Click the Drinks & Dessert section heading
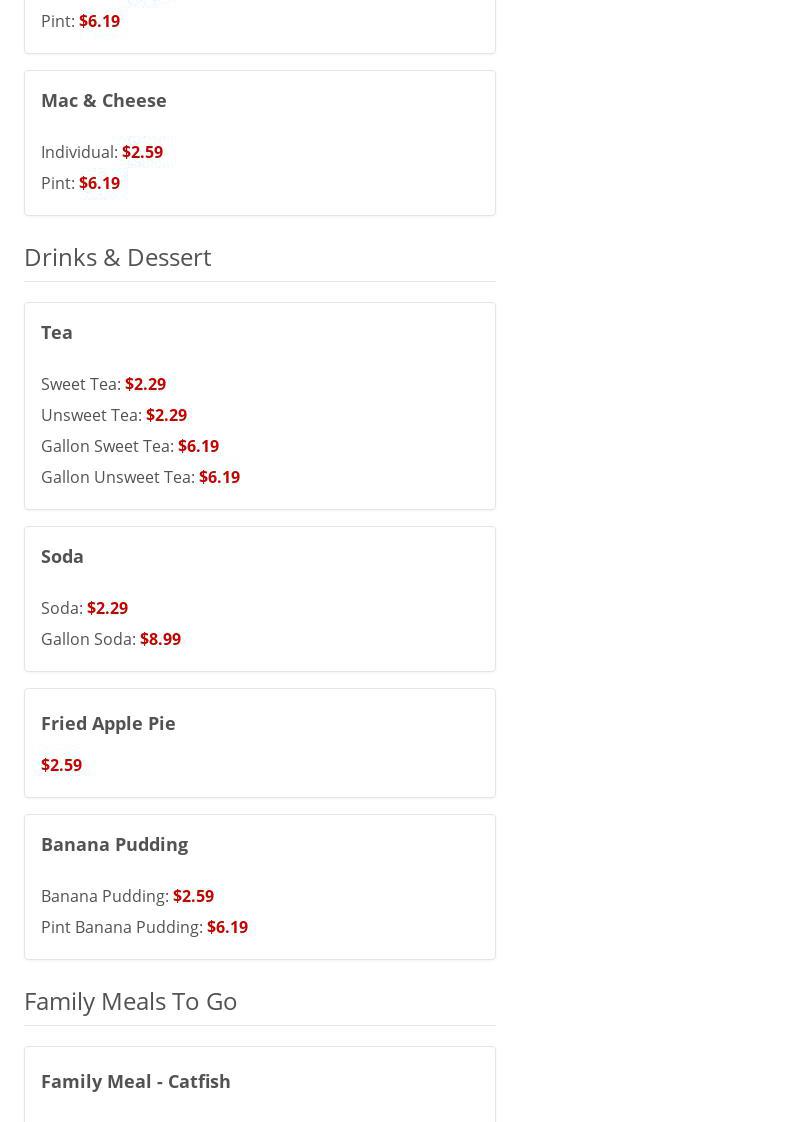Viewport: 785px width, 1122px height. tap(117, 257)
